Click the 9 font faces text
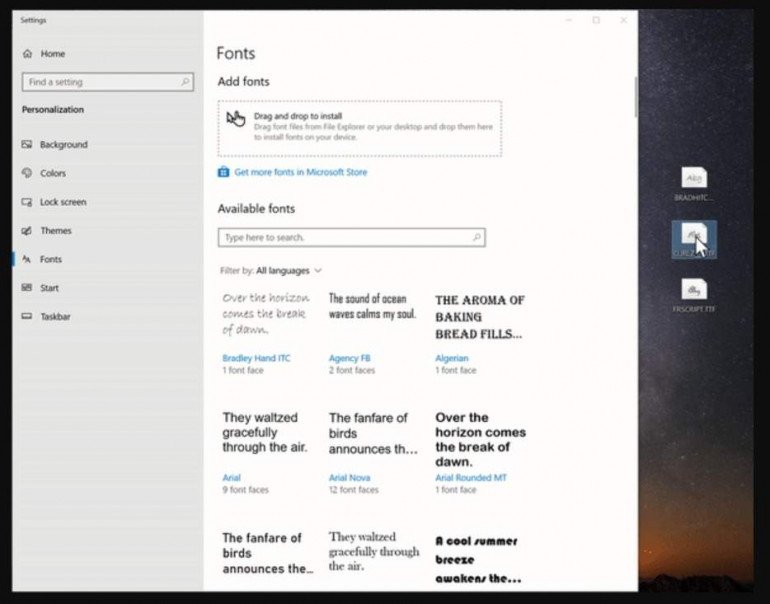Image resolution: width=770 pixels, height=604 pixels. pyautogui.click(x=246, y=490)
